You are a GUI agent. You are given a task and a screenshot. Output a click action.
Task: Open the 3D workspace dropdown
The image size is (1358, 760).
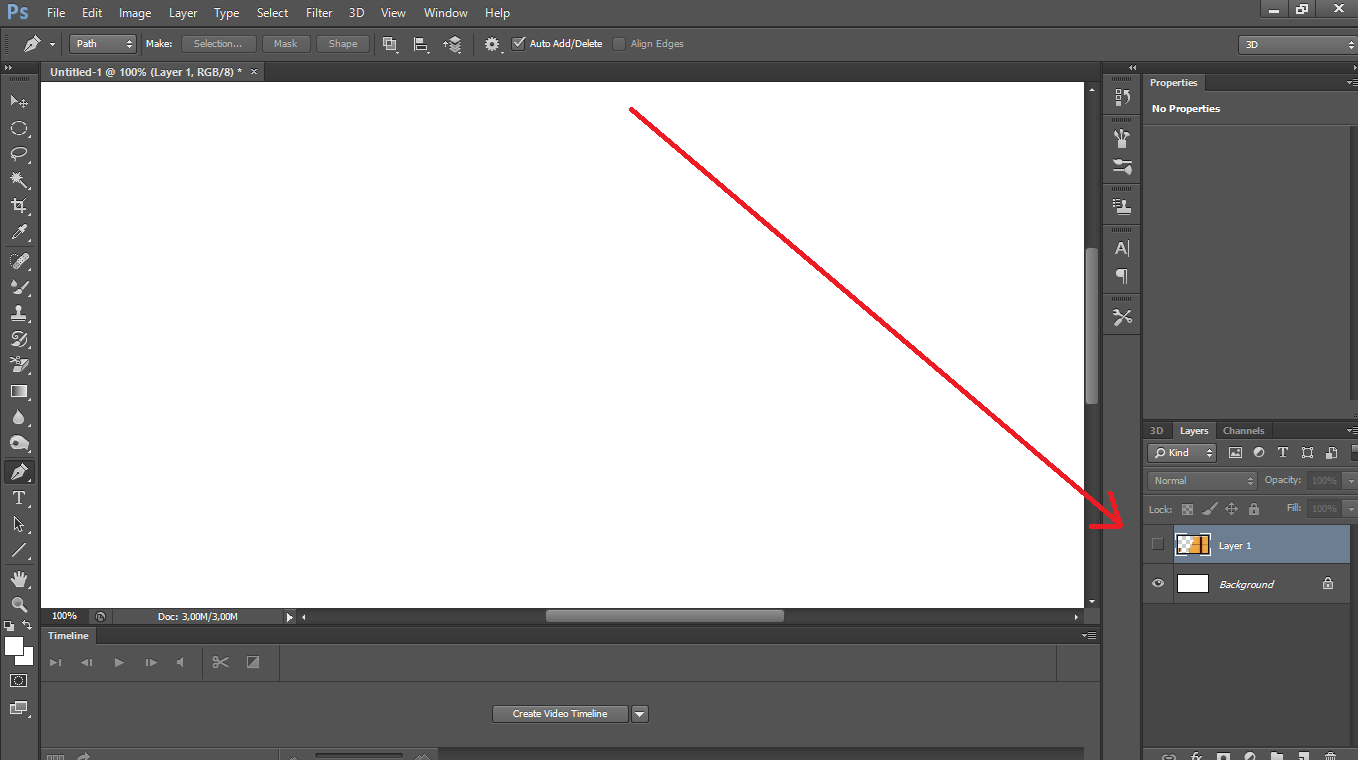pyautogui.click(x=1297, y=45)
